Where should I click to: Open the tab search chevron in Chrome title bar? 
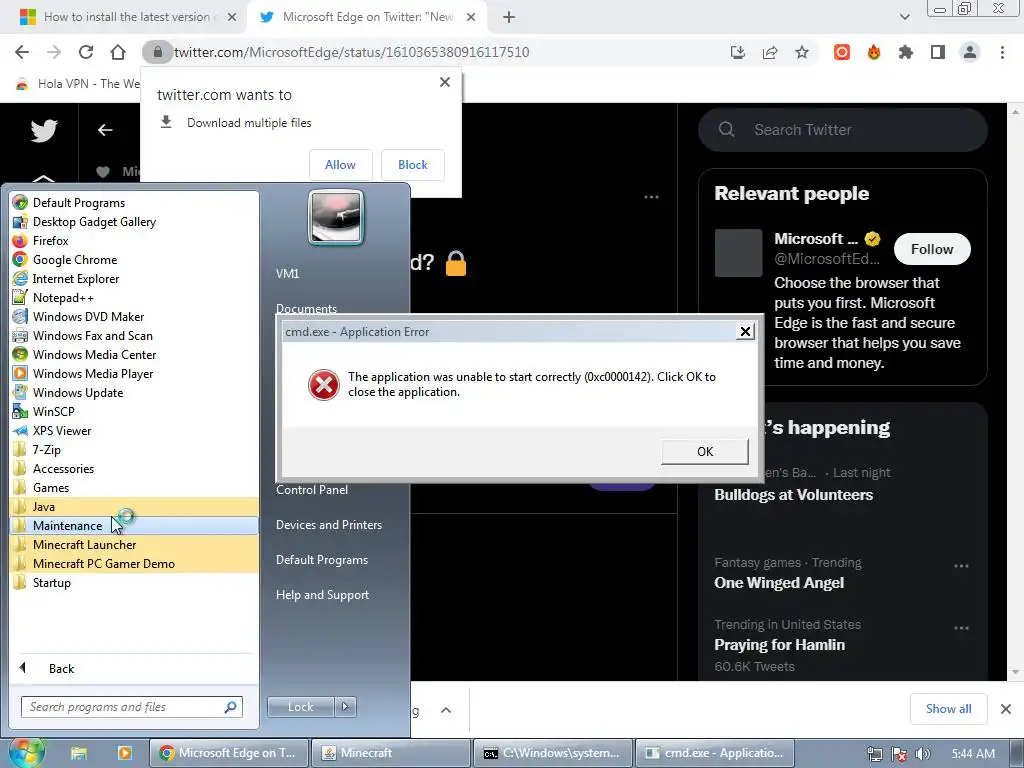click(904, 17)
